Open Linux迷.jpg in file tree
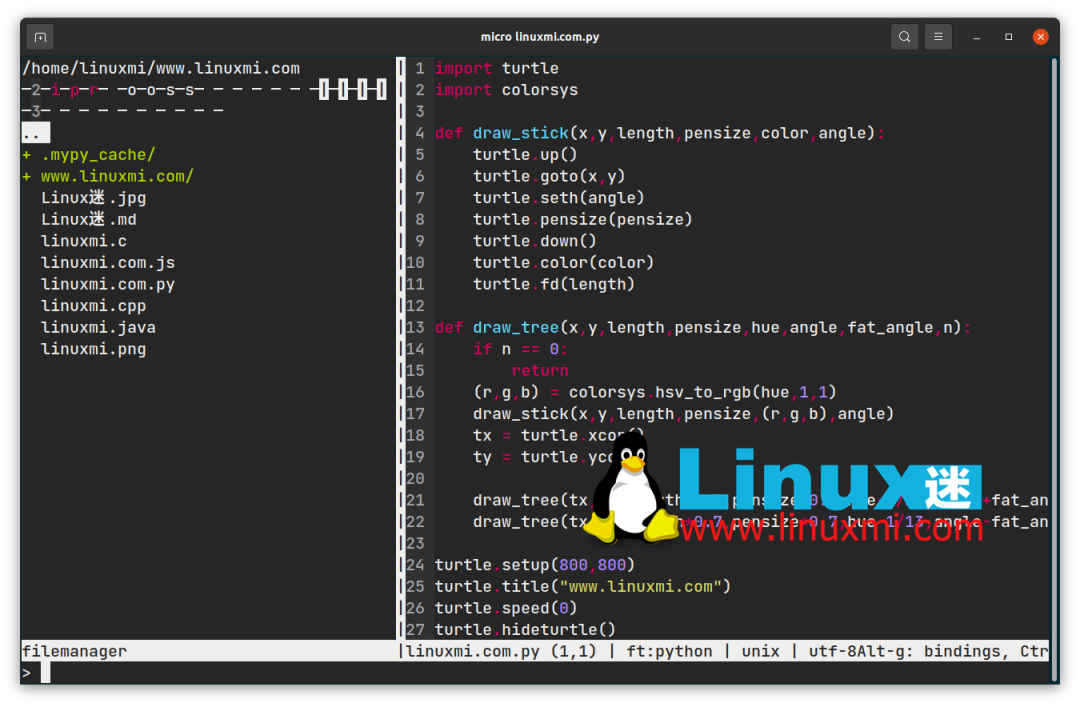 pyautogui.click(x=94, y=198)
